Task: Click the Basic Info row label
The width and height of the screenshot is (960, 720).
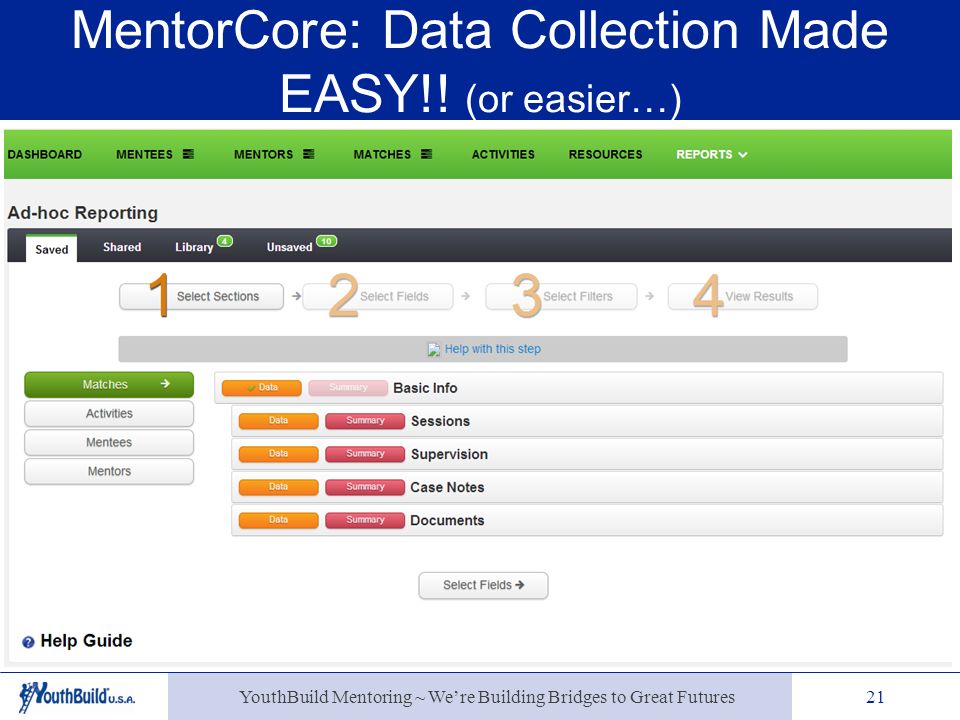Action: [425, 388]
